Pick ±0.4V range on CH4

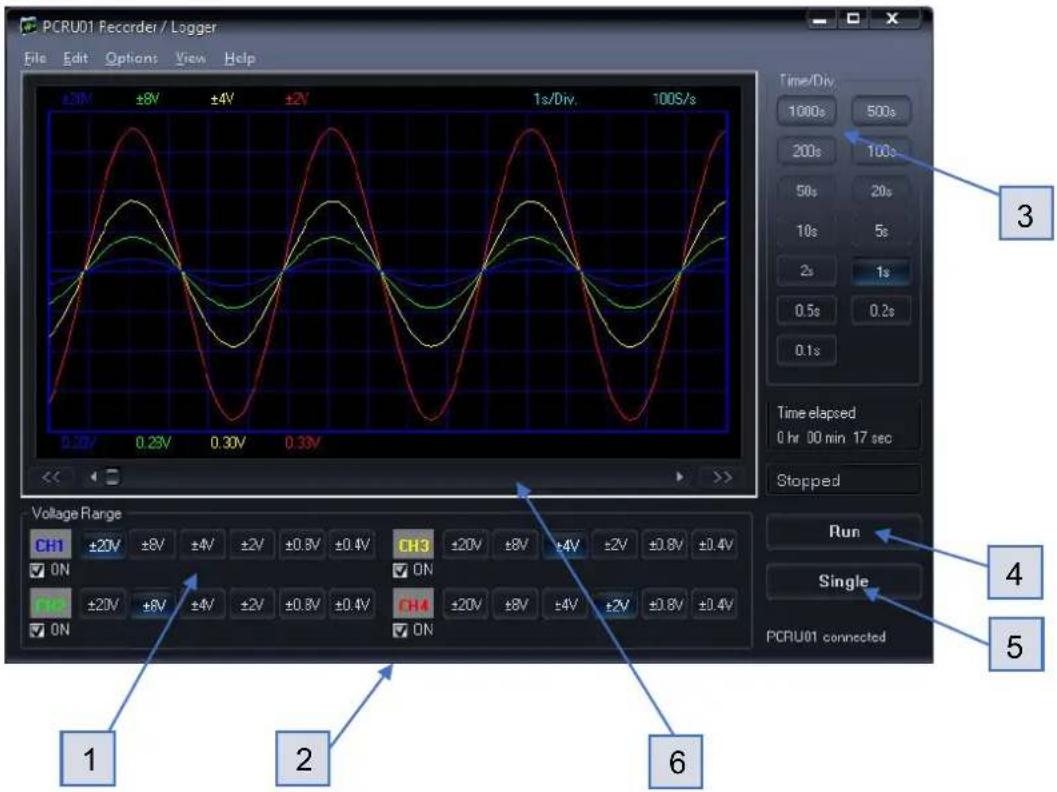pyautogui.click(x=715, y=605)
